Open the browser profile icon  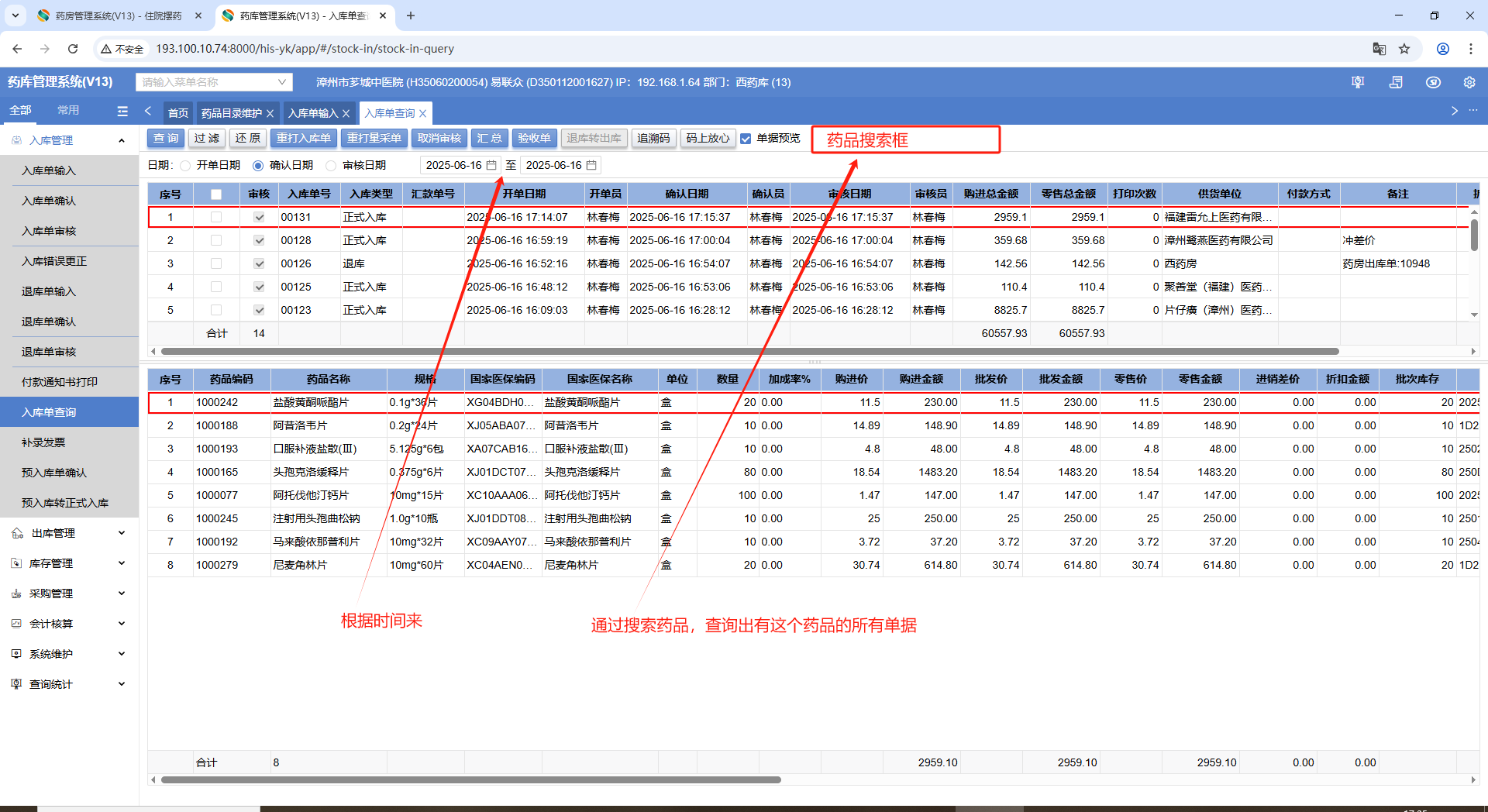click(1443, 49)
